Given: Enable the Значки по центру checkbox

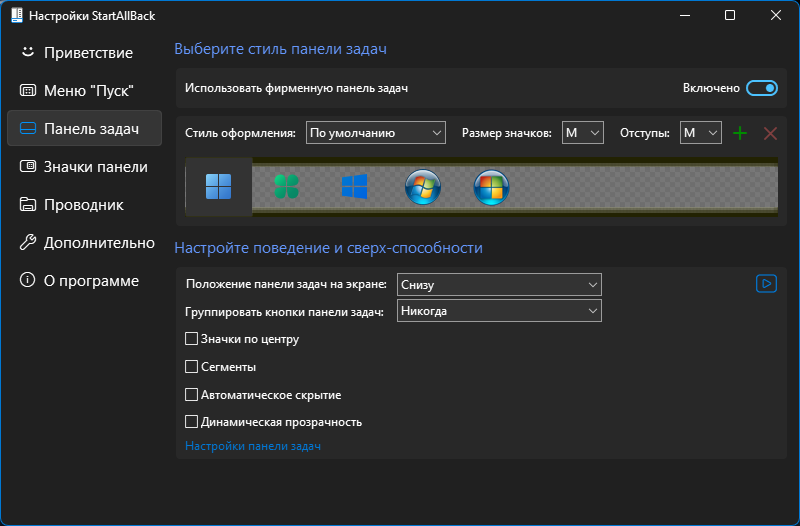Looking at the screenshot, I should click(191, 339).
